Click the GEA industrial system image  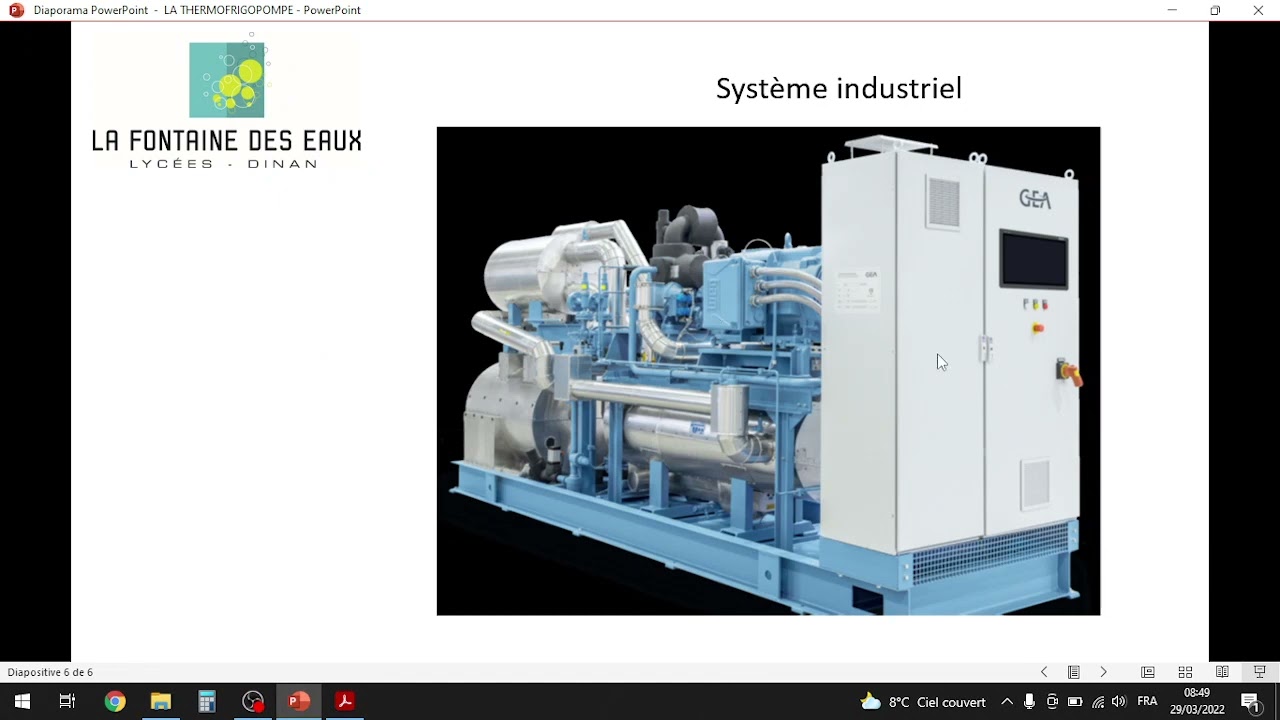coord(768,371)
